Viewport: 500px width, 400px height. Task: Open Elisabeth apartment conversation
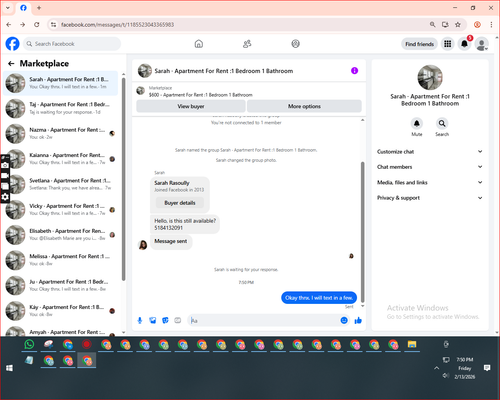pos(61,235)
